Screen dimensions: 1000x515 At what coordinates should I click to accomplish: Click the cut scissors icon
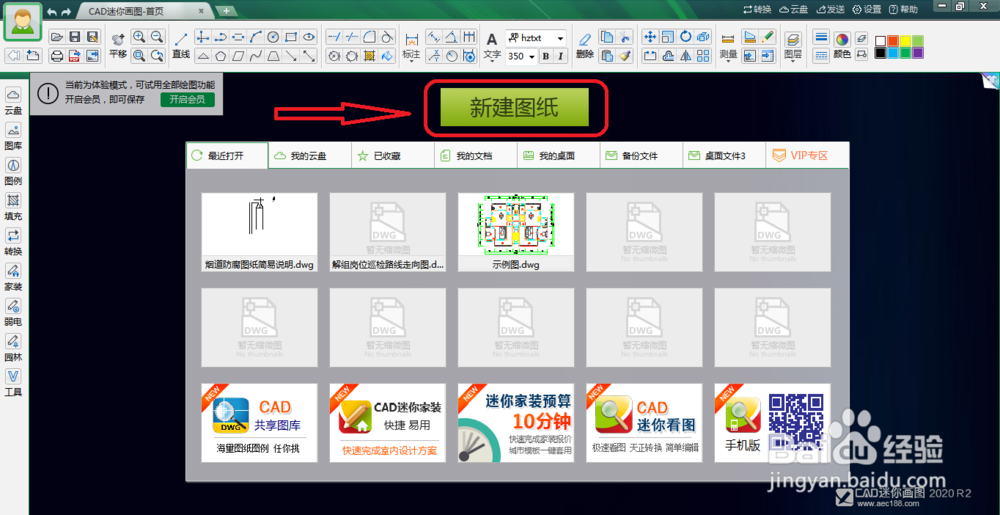point(625,37)
